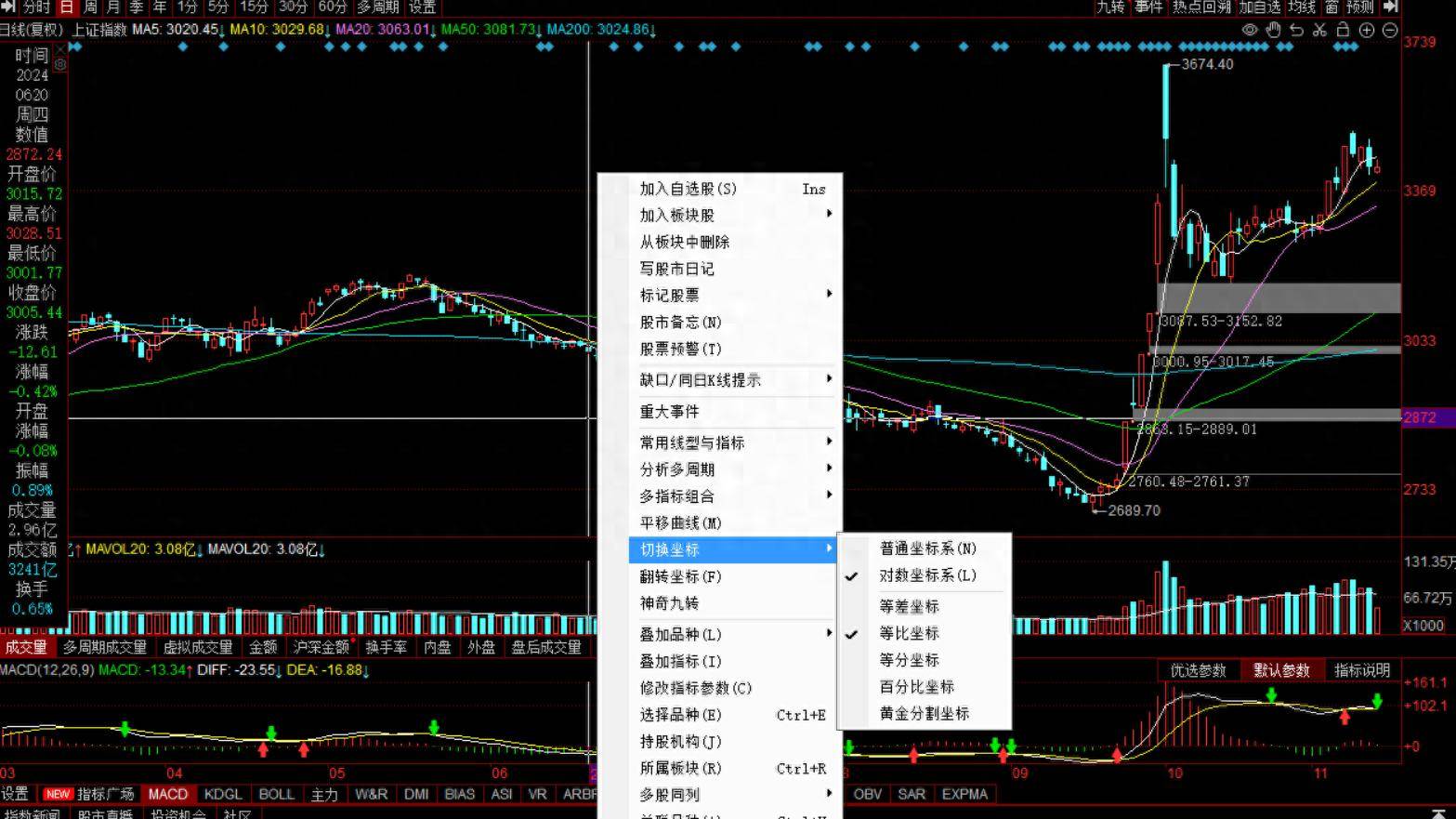Click the 2689.70 low price label
This screenshot has width=1456, height=819.
(x=1134, y=510)
